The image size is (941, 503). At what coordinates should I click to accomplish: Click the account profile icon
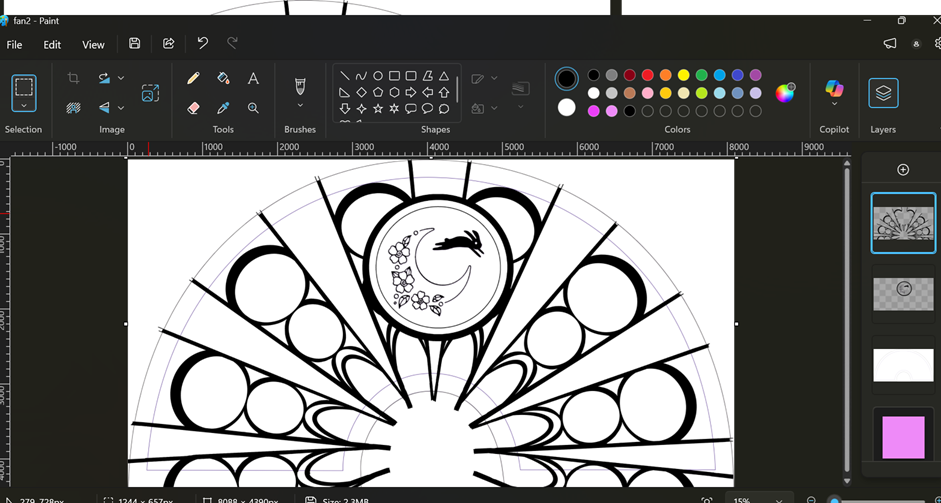point(916,44)
